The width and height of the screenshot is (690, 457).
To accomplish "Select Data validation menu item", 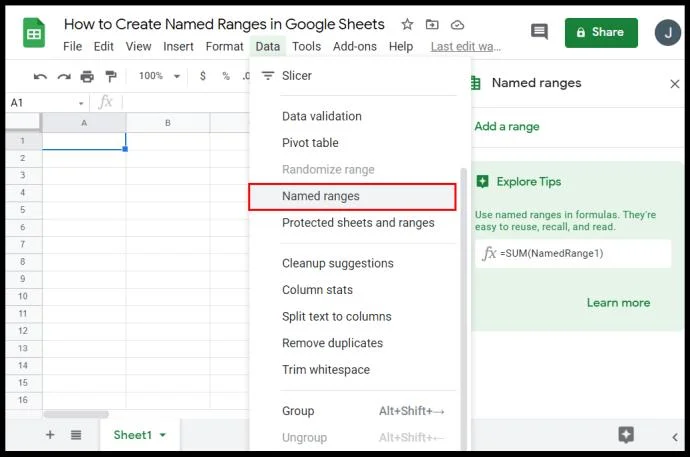I will [354, 116].
